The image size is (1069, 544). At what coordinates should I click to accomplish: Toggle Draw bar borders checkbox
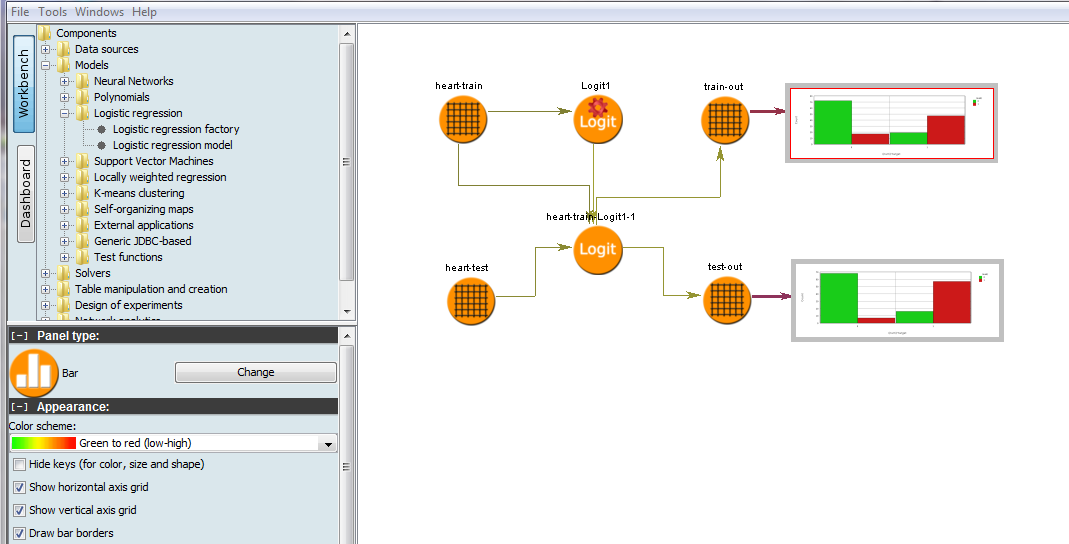point(20,534)
